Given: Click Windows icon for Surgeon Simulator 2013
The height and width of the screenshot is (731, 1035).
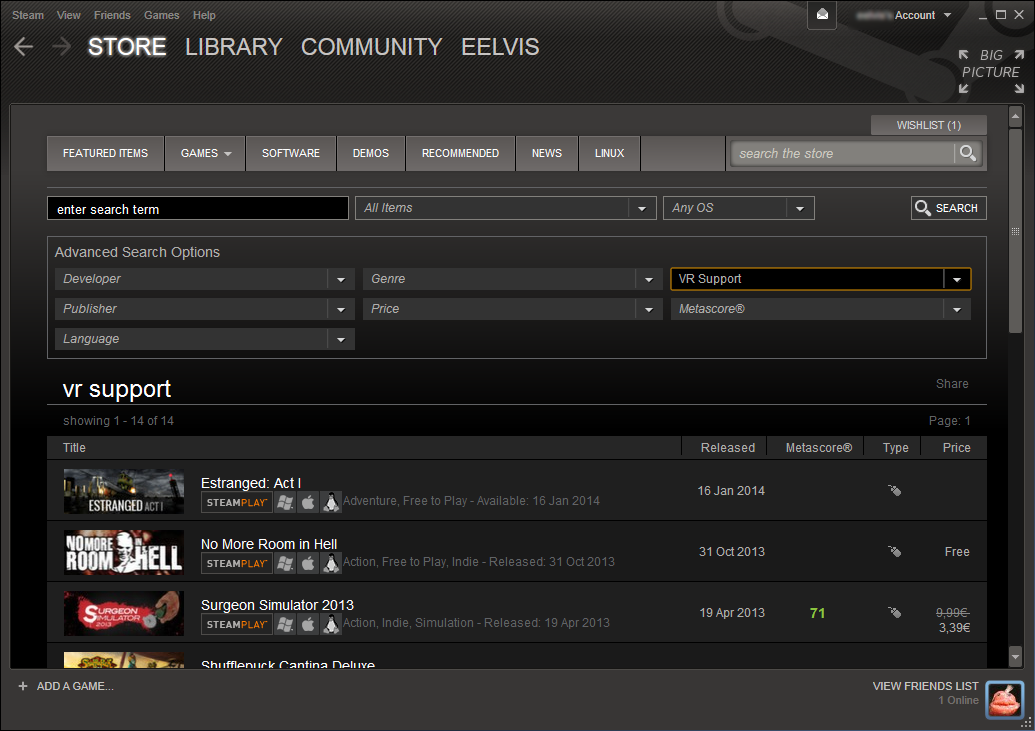Looking at the screenshot, I should (x=285, y=624).
